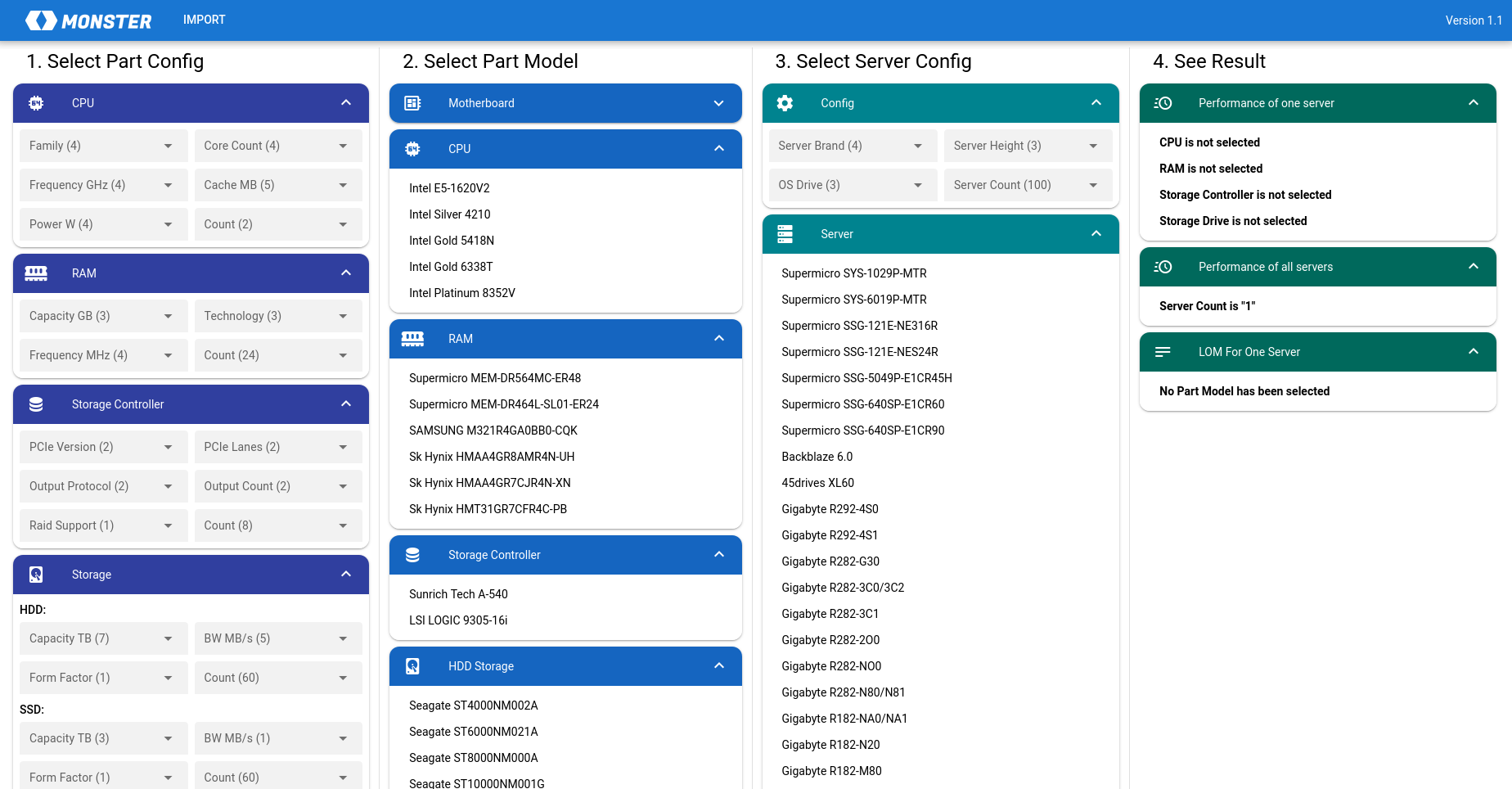Click the Storage Controller database icon in Part Config

(x=36, y=404)
